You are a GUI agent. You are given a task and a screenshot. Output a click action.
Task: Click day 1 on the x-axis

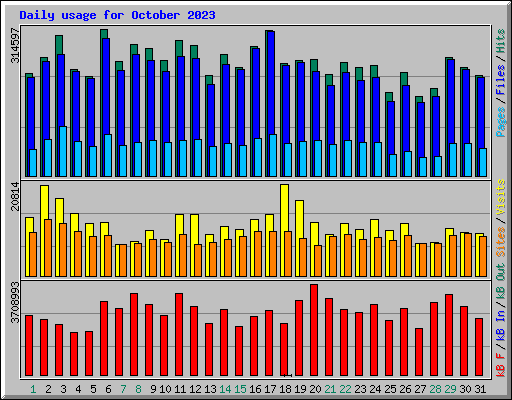click(33, 389)
